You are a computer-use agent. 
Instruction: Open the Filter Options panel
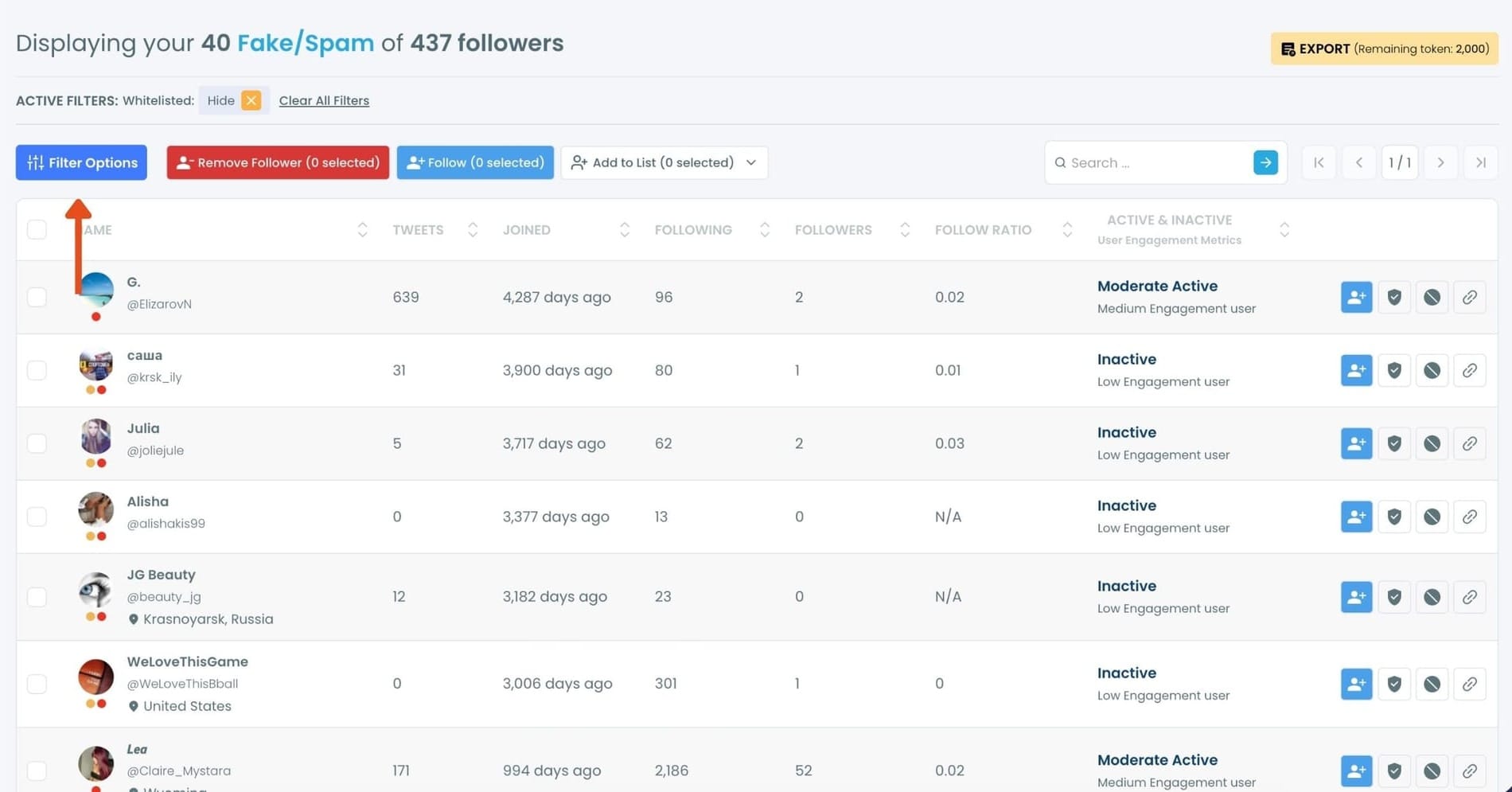80,162
